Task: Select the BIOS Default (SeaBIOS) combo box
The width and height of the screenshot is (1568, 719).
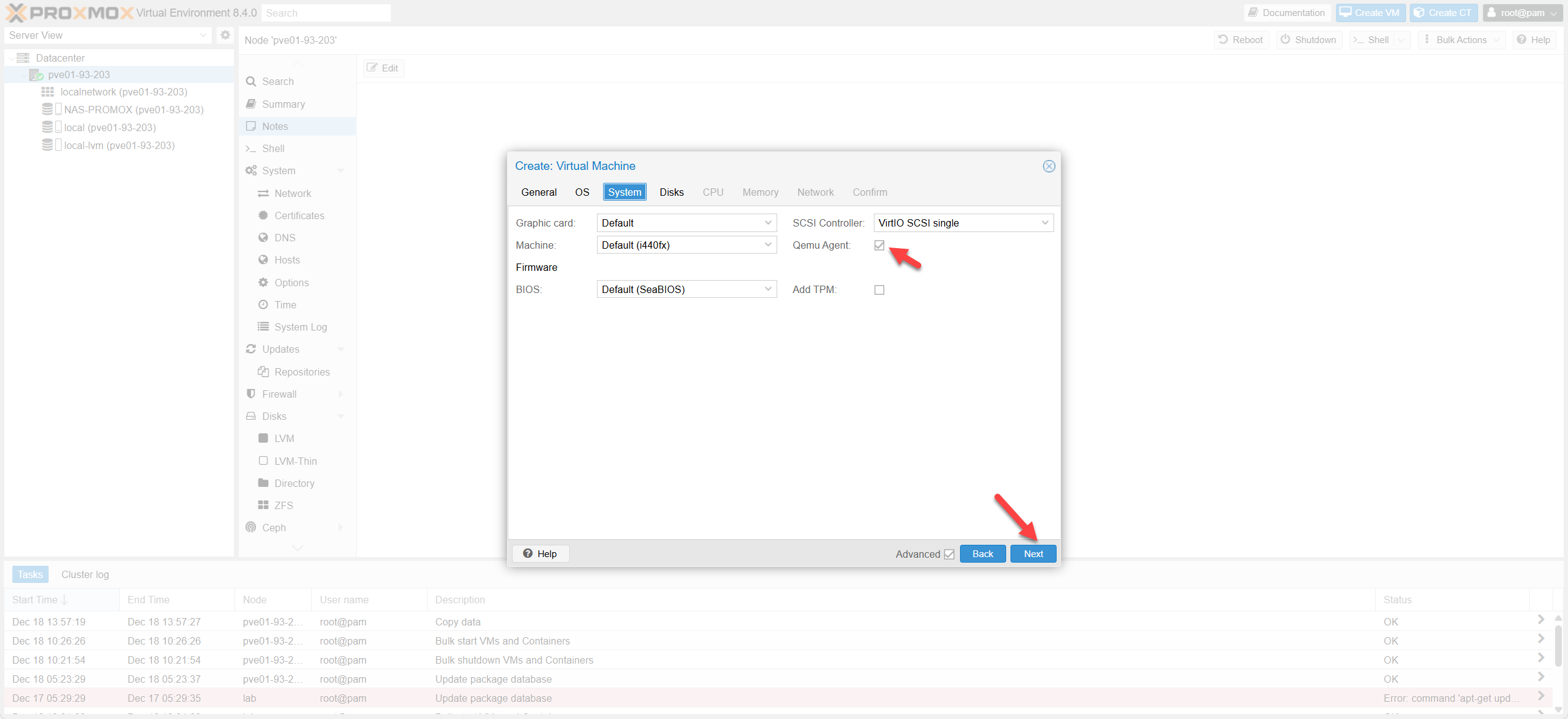Action: click(x=686, y=289)
